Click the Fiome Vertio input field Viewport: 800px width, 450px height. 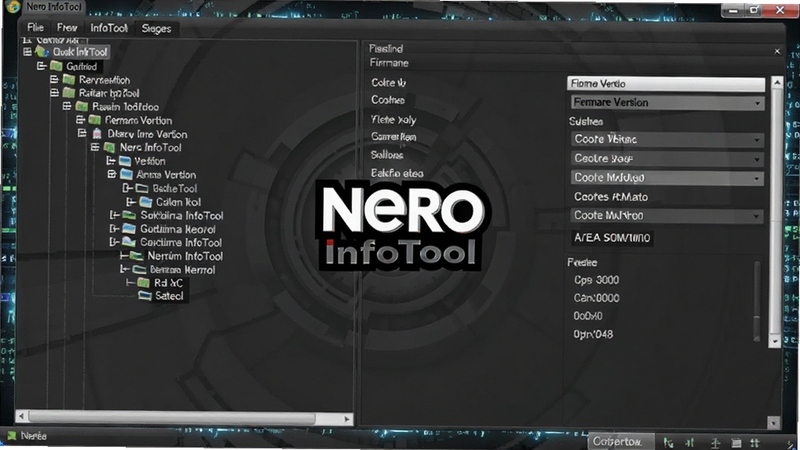point(666,84)
